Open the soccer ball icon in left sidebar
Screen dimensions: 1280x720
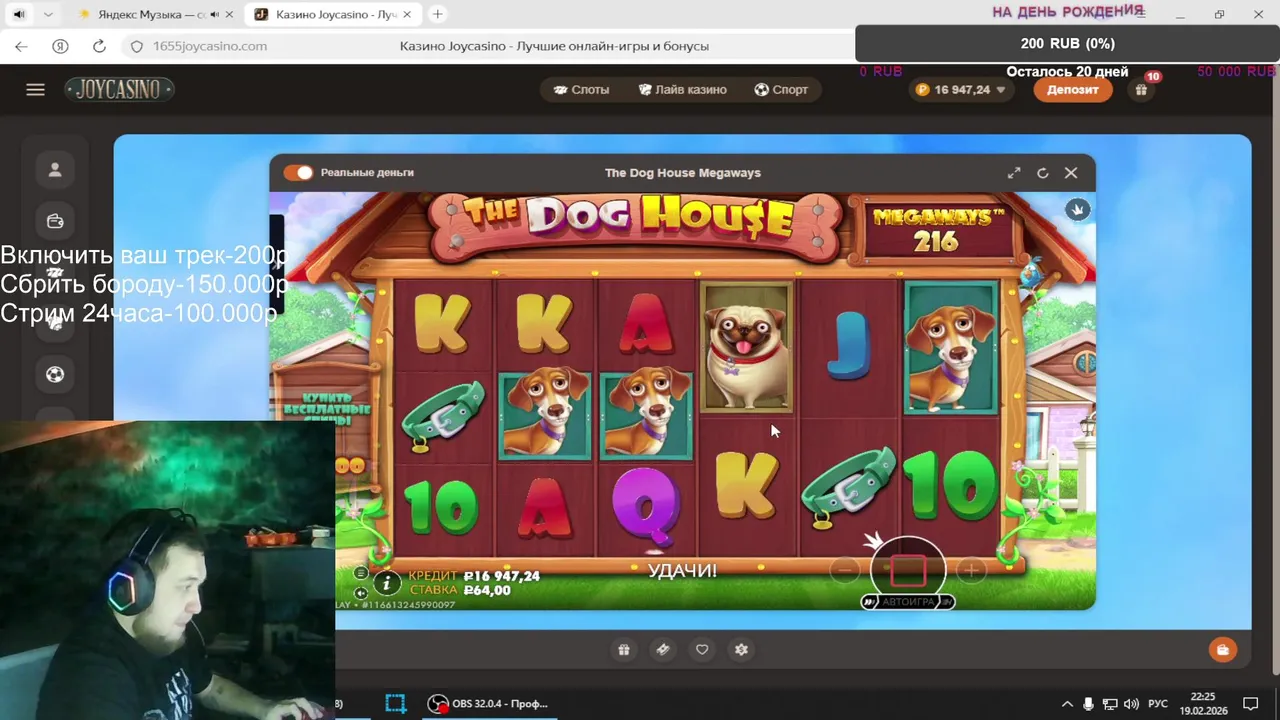[x=55, y=374]
